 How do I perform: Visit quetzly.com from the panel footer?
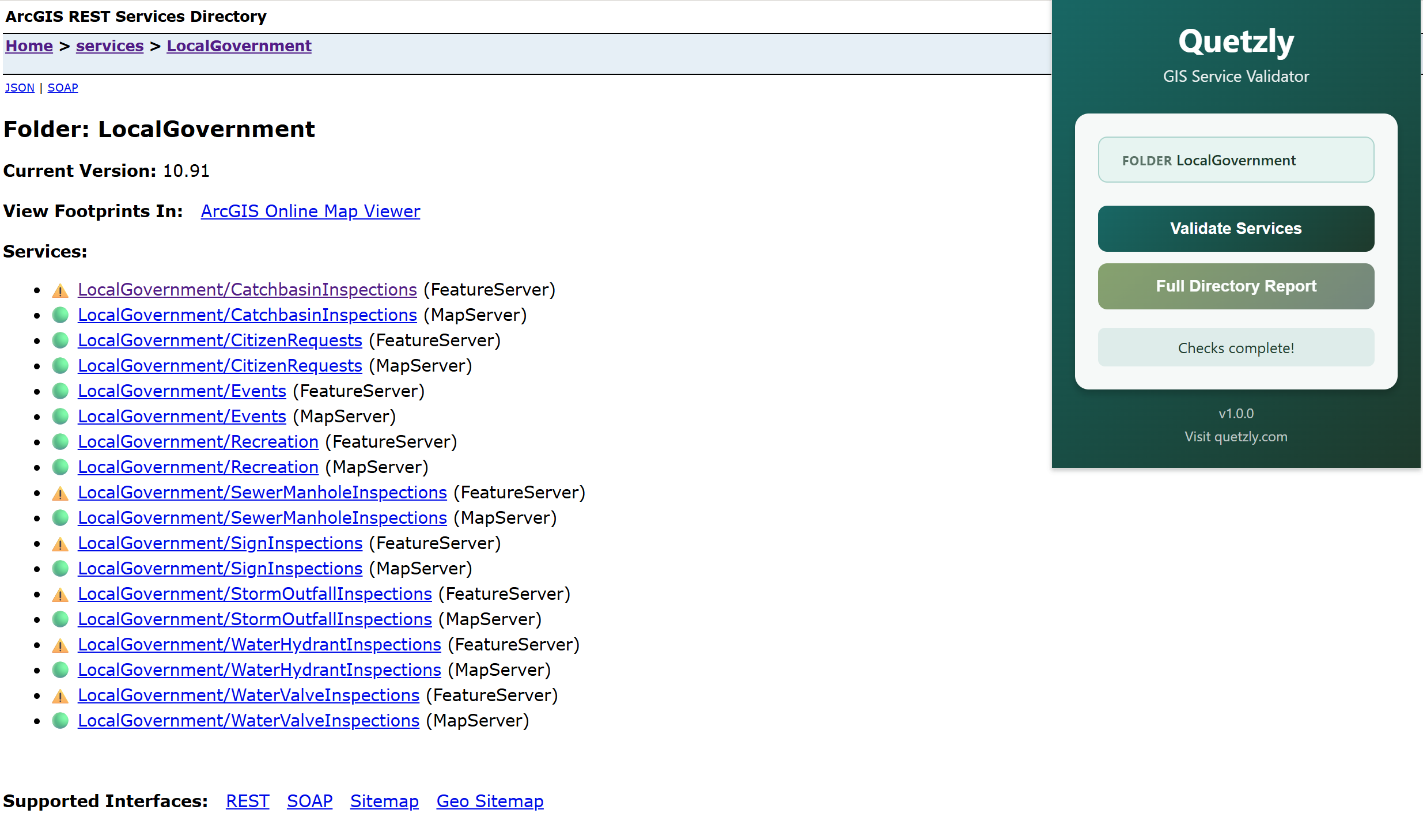1236,437
